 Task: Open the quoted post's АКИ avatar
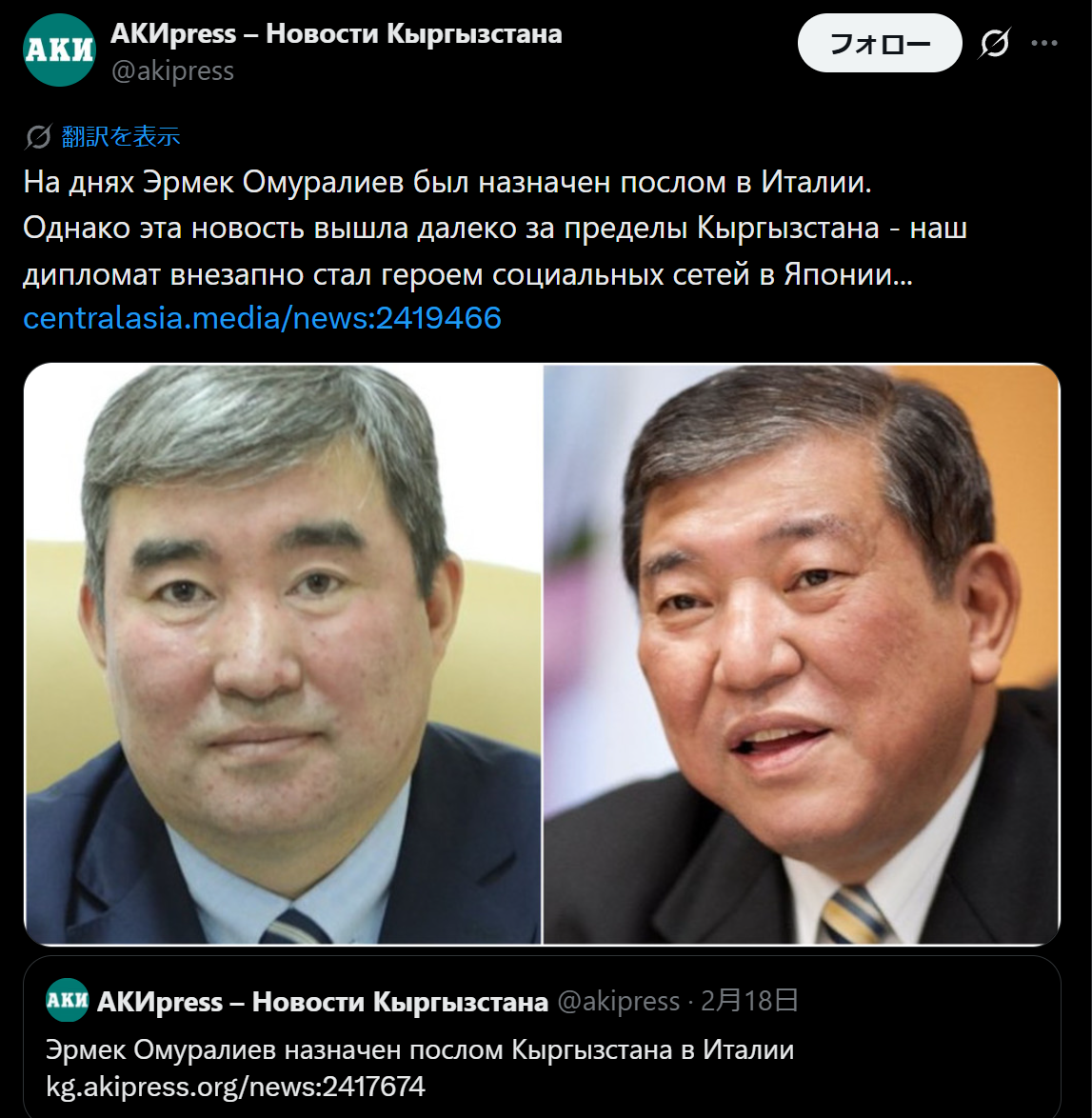point(67,1000)
